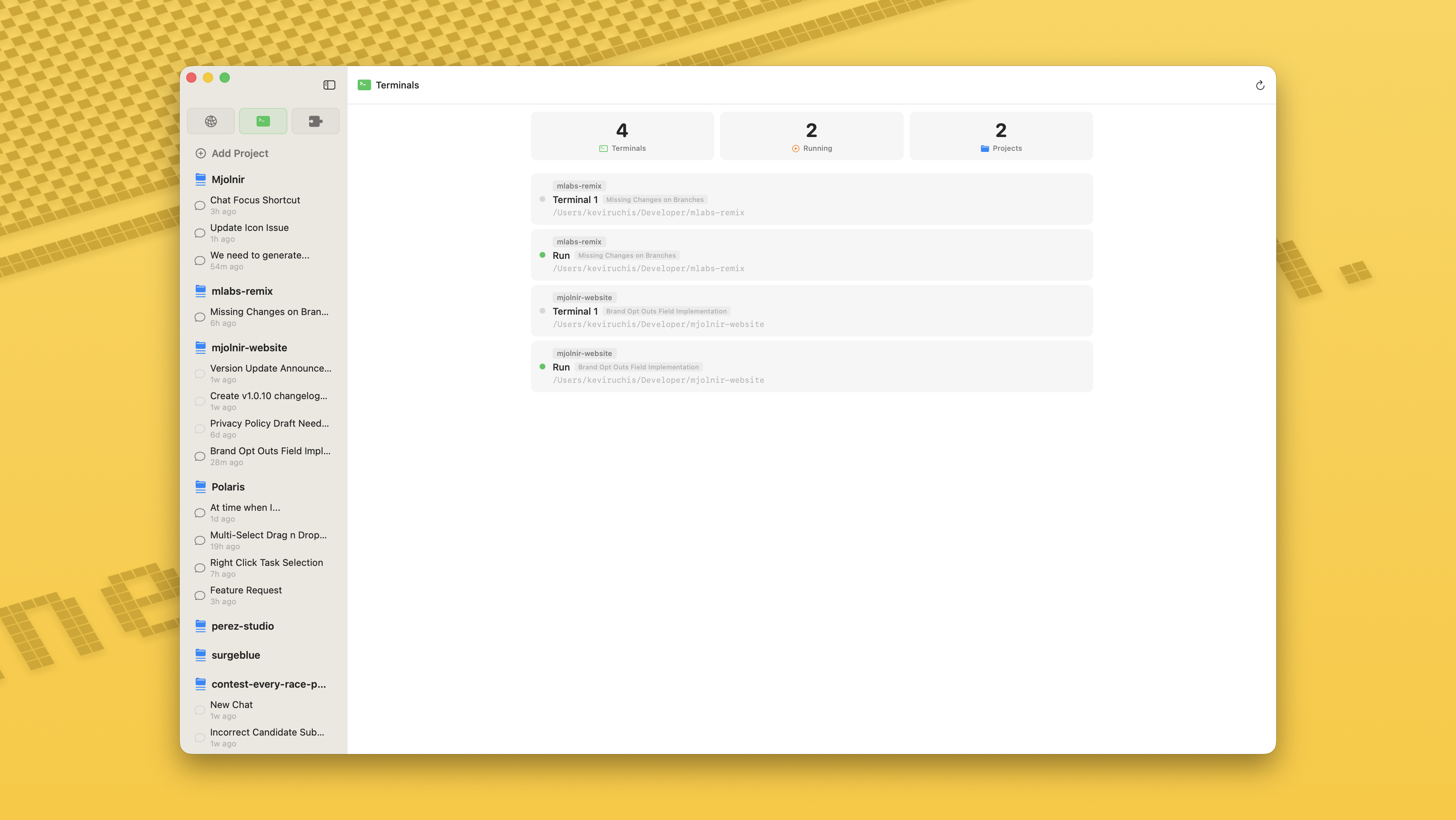The image size is (1456, 820).
Task: Open the Chat Focus Shortcut conversation
Action: click(255, 200)
